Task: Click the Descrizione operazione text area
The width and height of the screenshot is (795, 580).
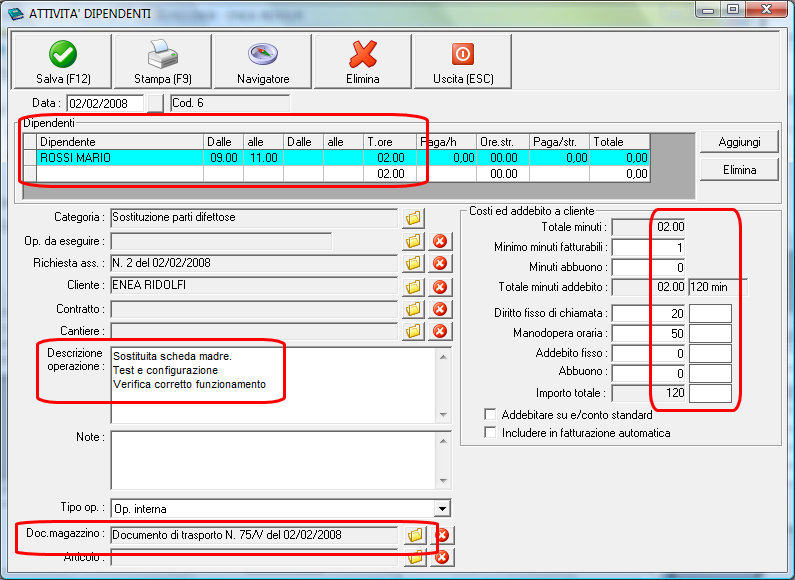Action: point(274,385)
